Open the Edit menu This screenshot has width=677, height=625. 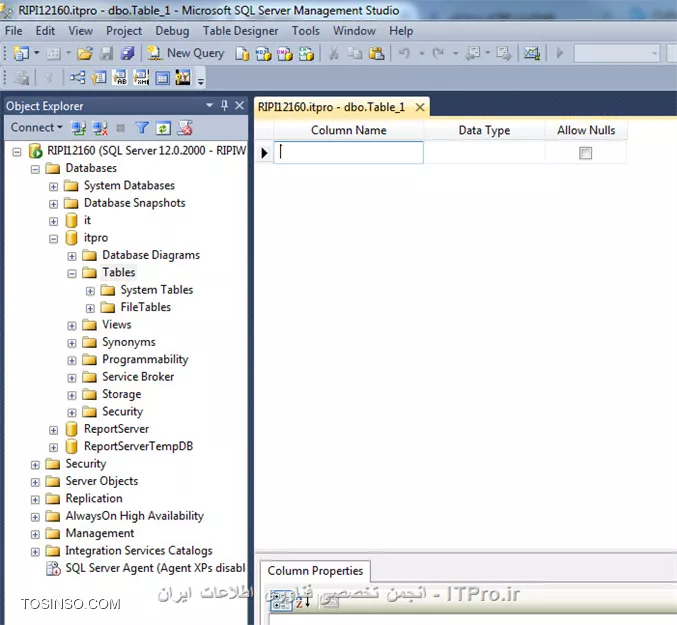pos(45,31)
